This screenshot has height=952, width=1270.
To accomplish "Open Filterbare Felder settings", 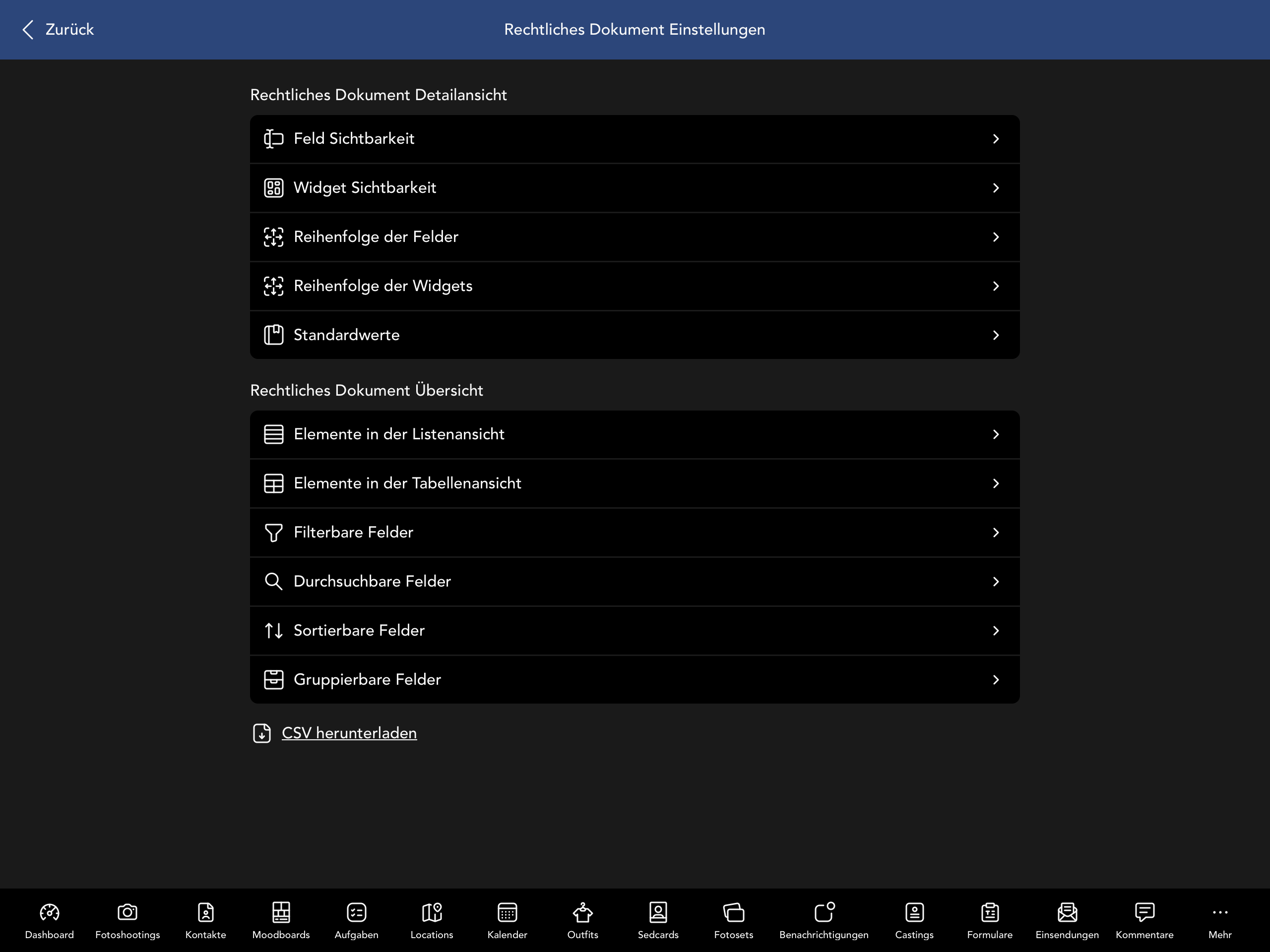I will (x=635, y=532).
